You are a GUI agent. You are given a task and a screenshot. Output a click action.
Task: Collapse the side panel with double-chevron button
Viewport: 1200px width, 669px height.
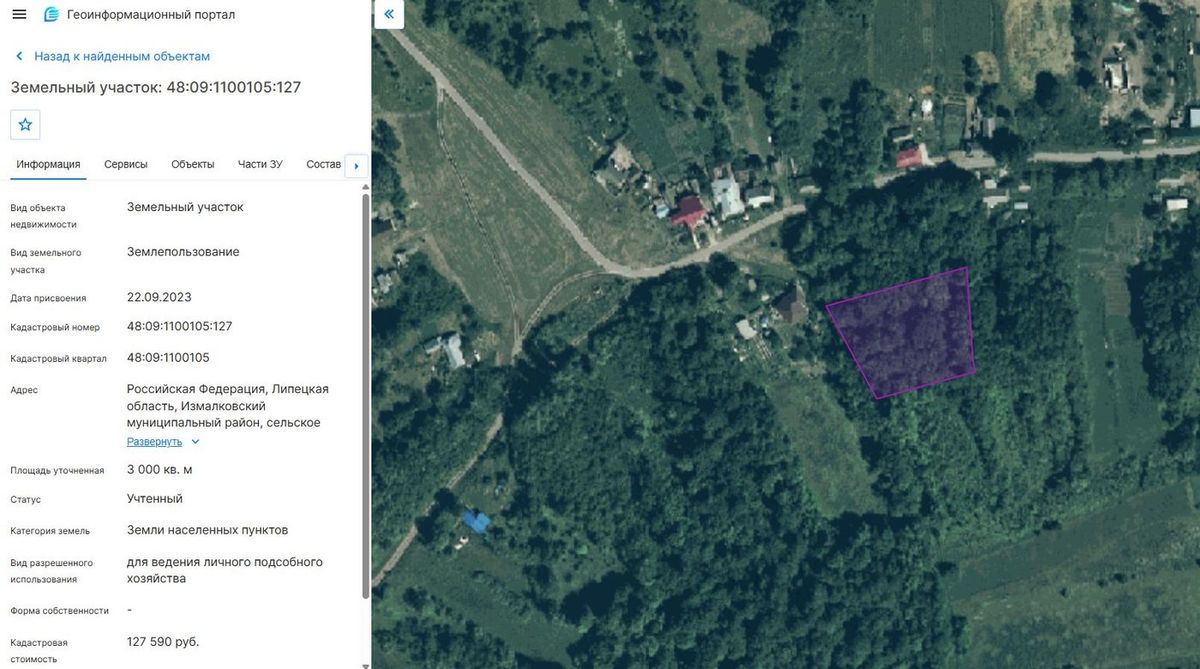[389, 14]
